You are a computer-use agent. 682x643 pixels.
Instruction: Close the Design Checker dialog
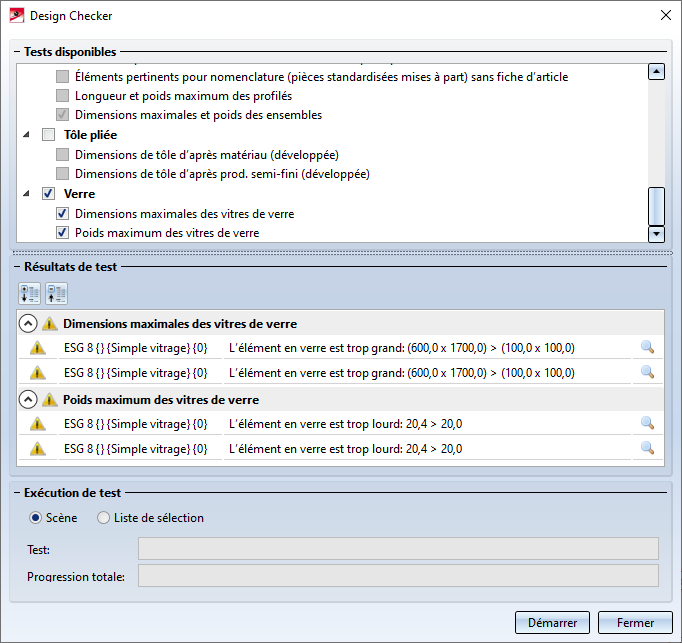click(x=665, y=16)
